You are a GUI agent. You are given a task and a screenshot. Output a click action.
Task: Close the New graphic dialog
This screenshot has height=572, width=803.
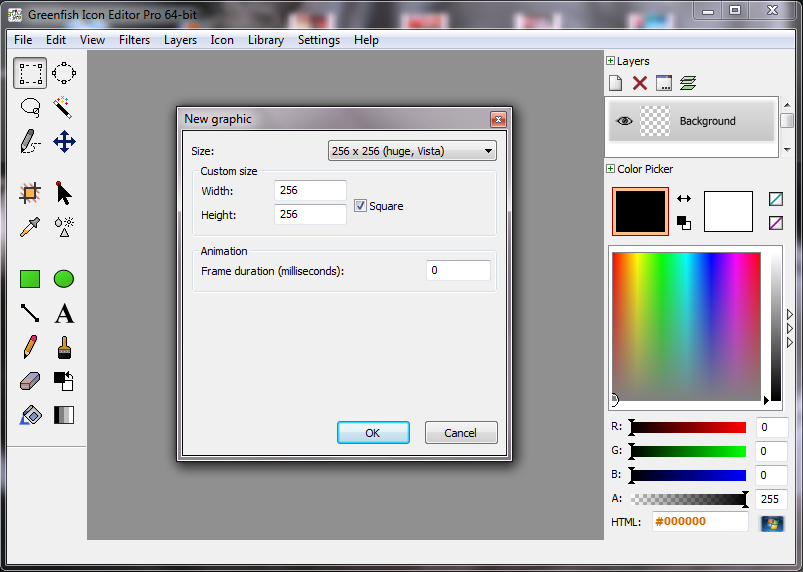(498, 119)
